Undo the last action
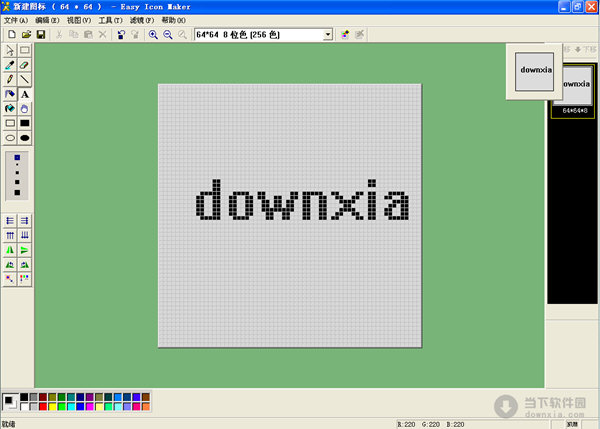Screen dimensions: 600x429 [121, 34]
